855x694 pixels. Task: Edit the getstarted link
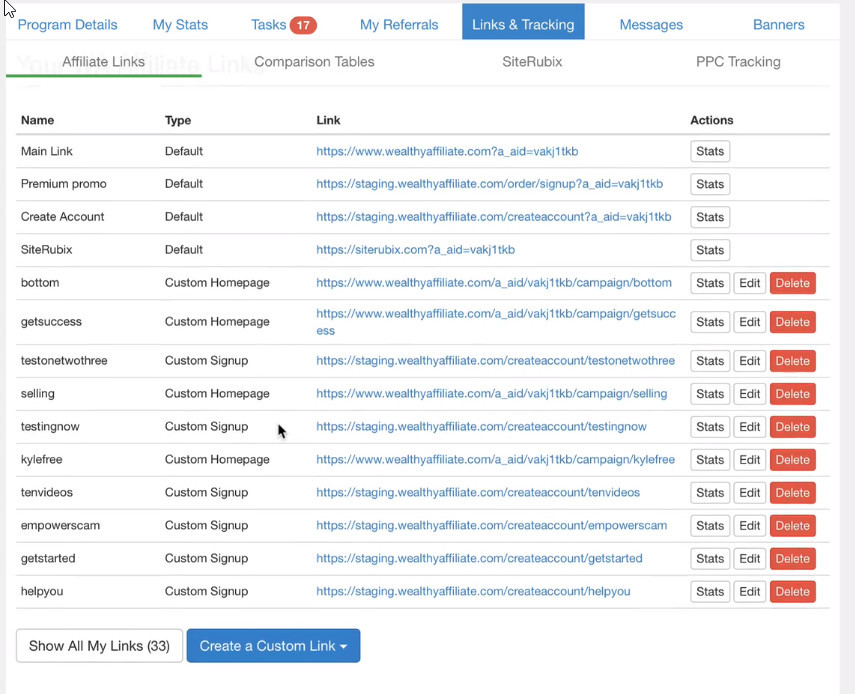(750, 558)
